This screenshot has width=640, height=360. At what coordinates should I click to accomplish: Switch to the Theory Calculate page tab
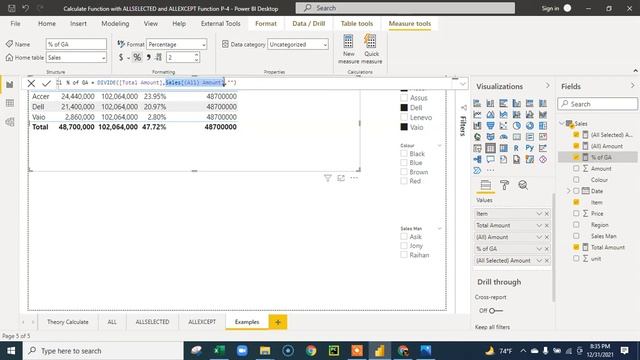pyautogui.click(x=68, y=322)
